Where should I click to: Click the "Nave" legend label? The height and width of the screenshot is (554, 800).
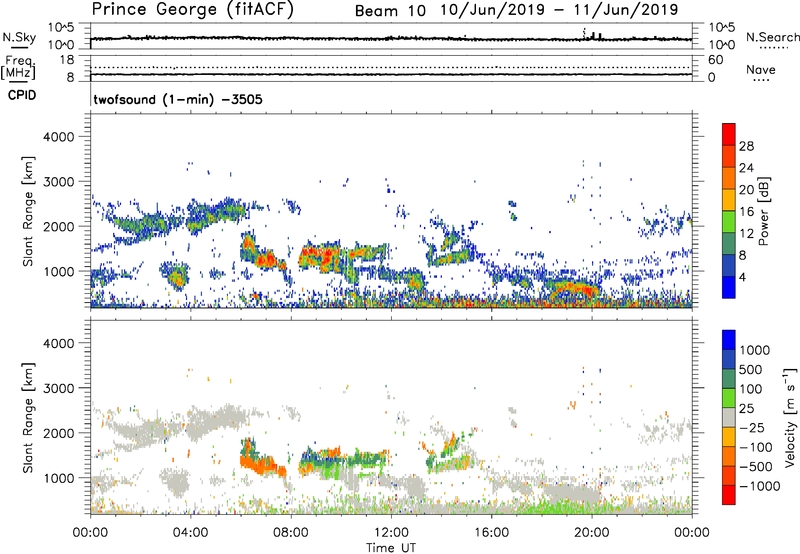(x=761, y=69)
